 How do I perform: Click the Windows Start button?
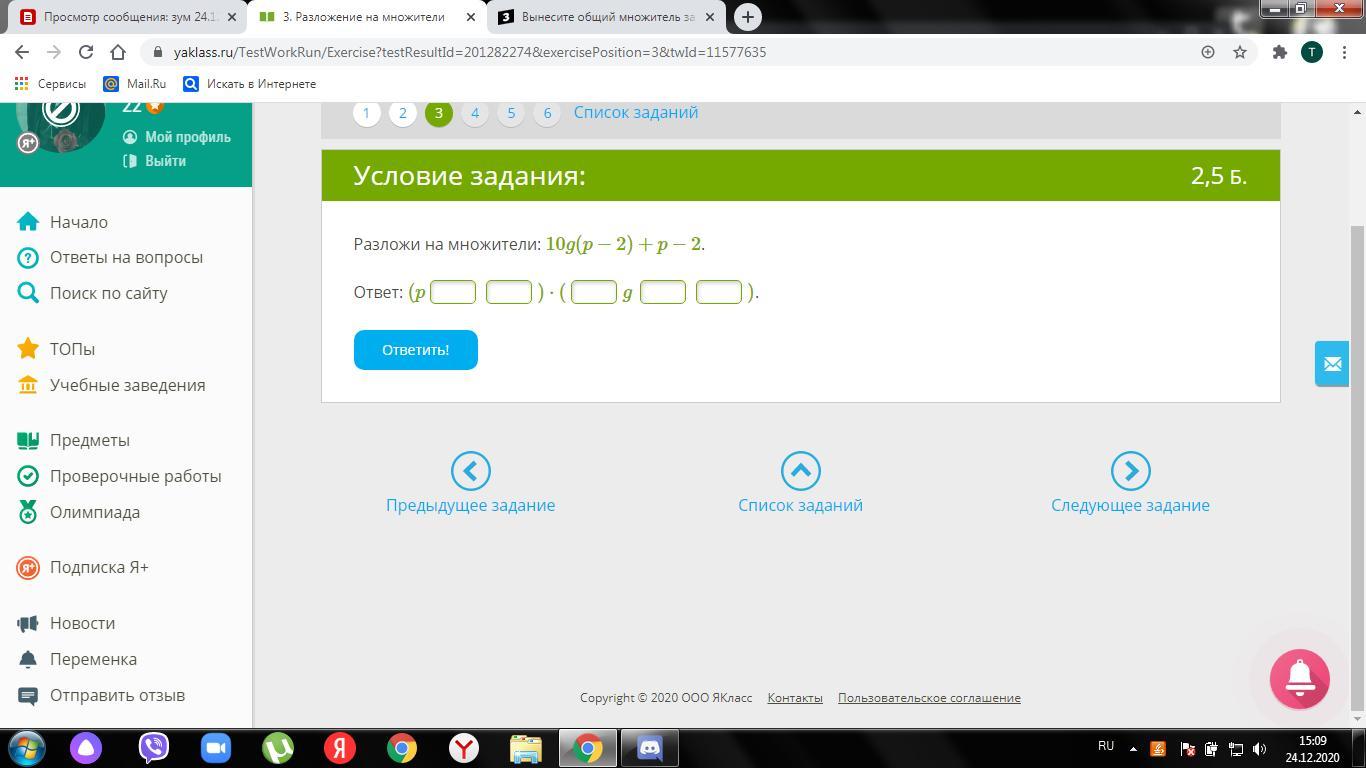pos(27,748)
